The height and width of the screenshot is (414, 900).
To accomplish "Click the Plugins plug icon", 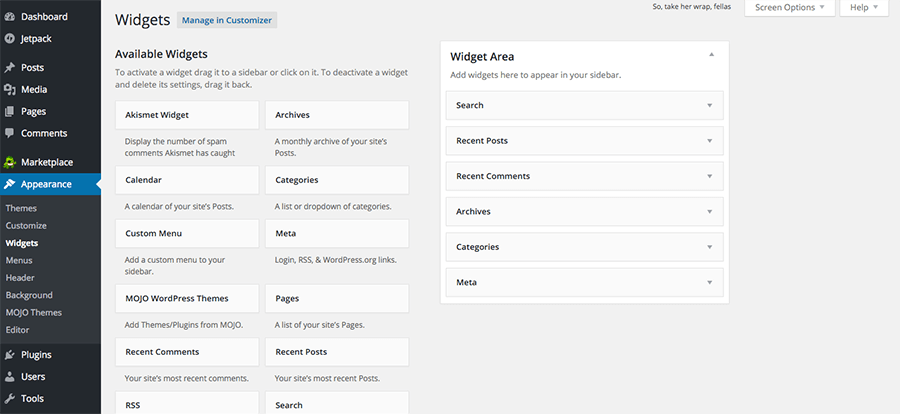I will coord(9,355).
